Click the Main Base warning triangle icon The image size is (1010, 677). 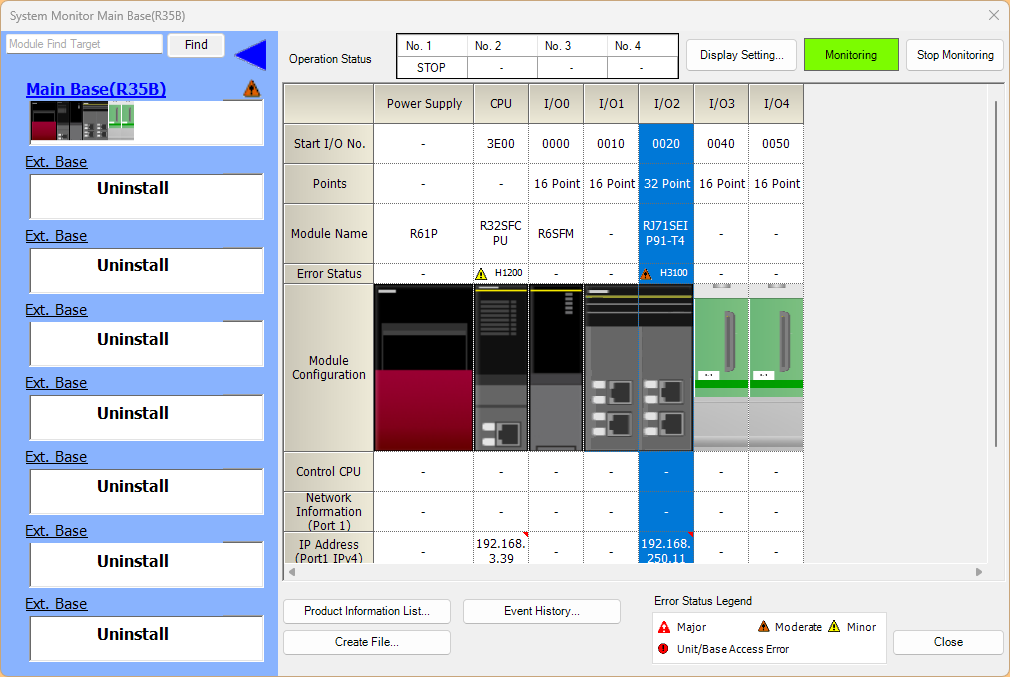click(252, 89)
